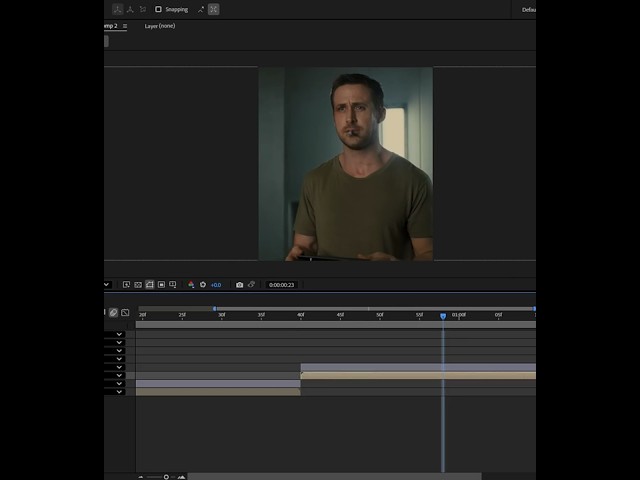Click the timeline horizontal scrollbar
Viewport: 640px width, 480px height.
pos(334,477)
